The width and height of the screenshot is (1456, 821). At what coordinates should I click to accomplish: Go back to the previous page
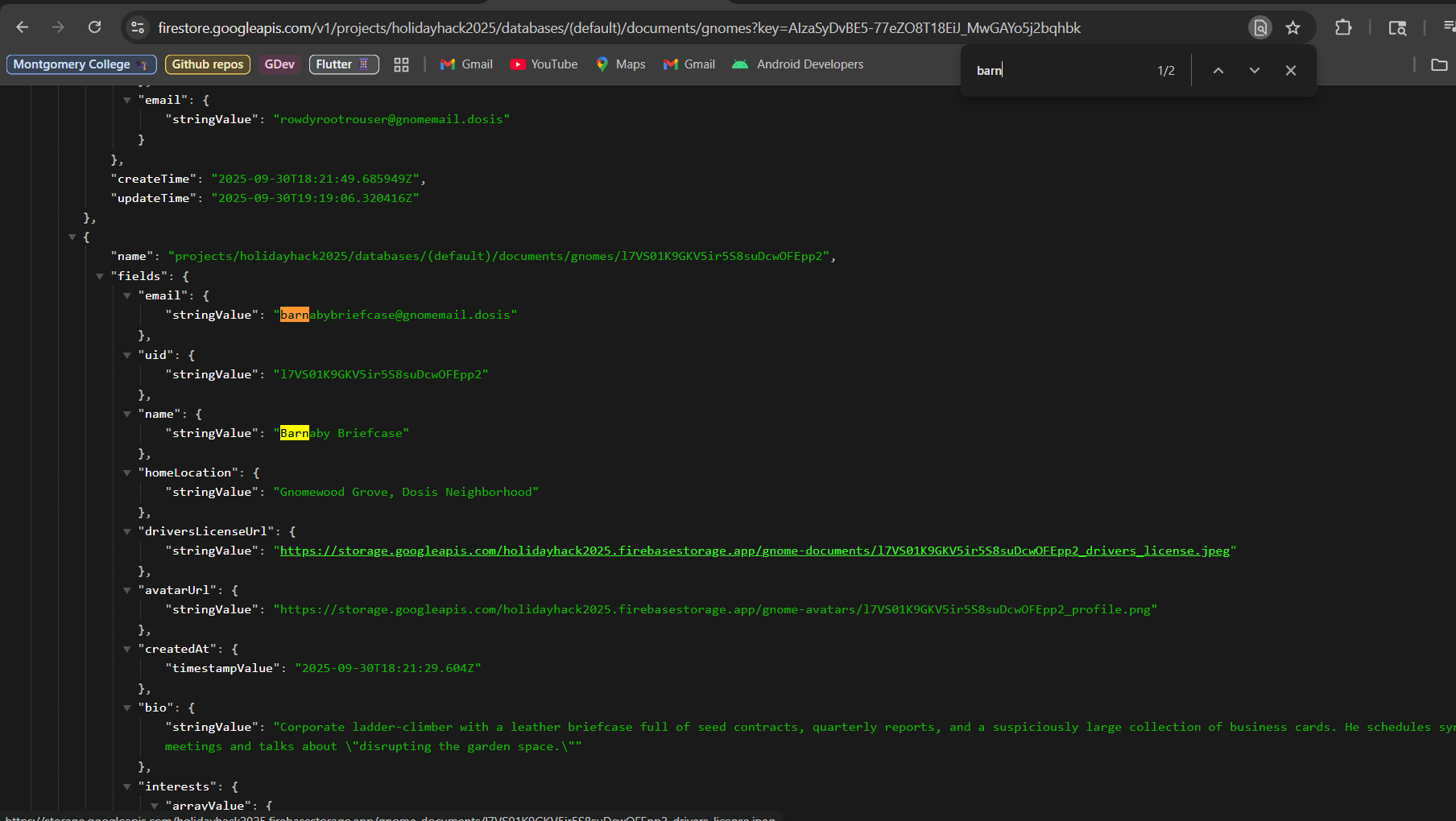23,27
